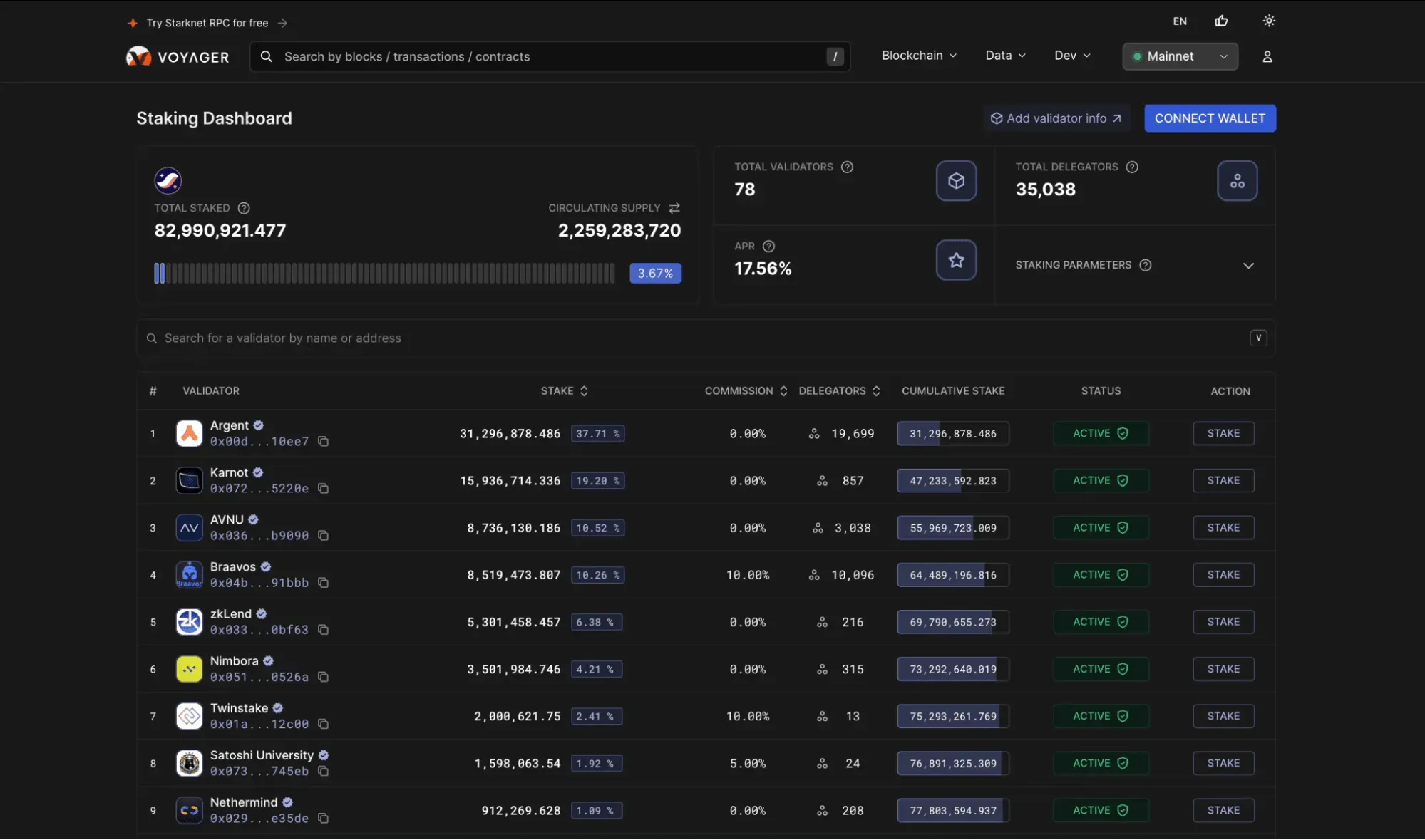Copy Braavos validator address icon
Screen dimensions: 1425x840
pos(323,583)
